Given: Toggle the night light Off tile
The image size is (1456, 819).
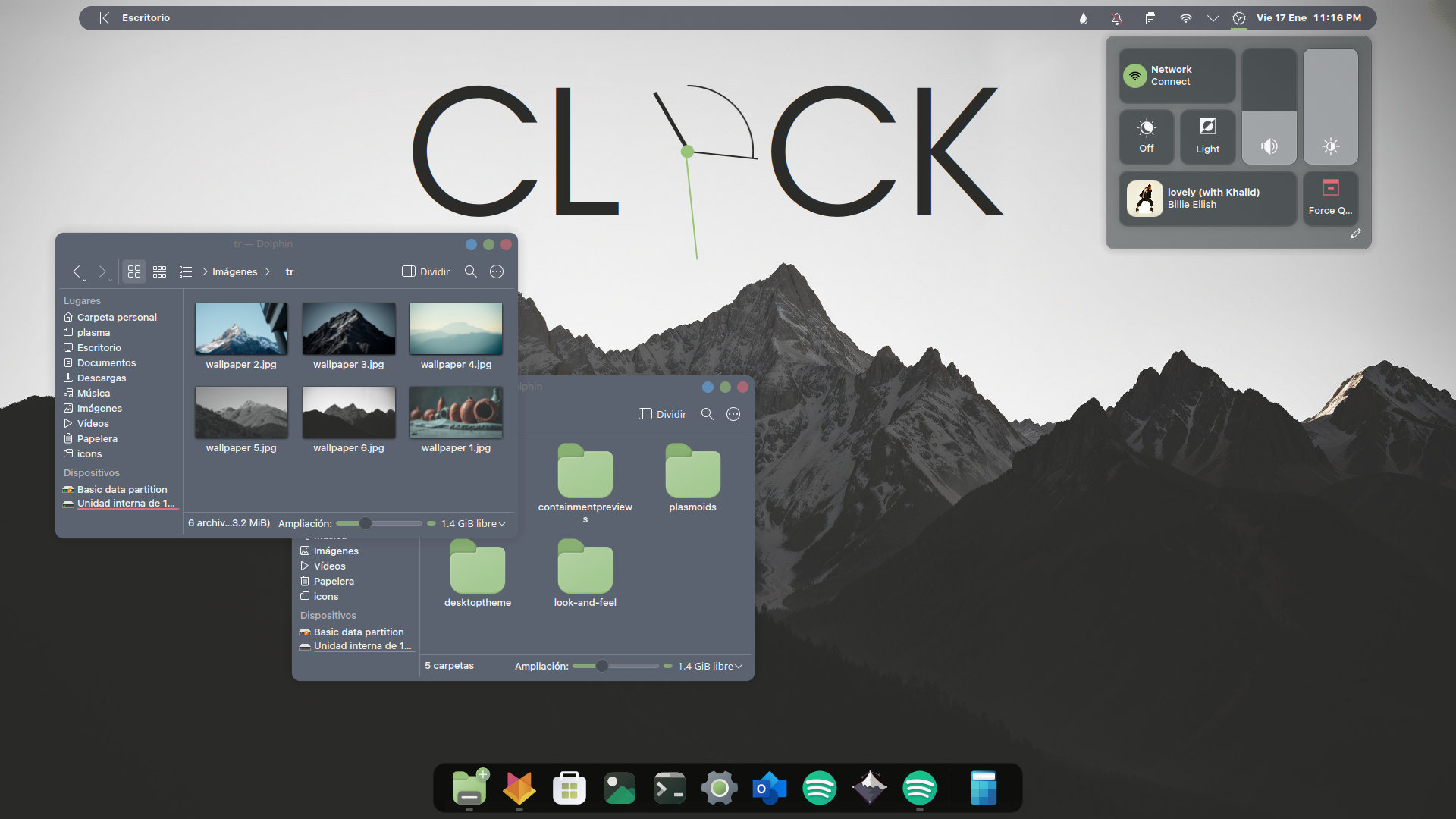Looking at the screenshot, I should tap(1147, 136).
